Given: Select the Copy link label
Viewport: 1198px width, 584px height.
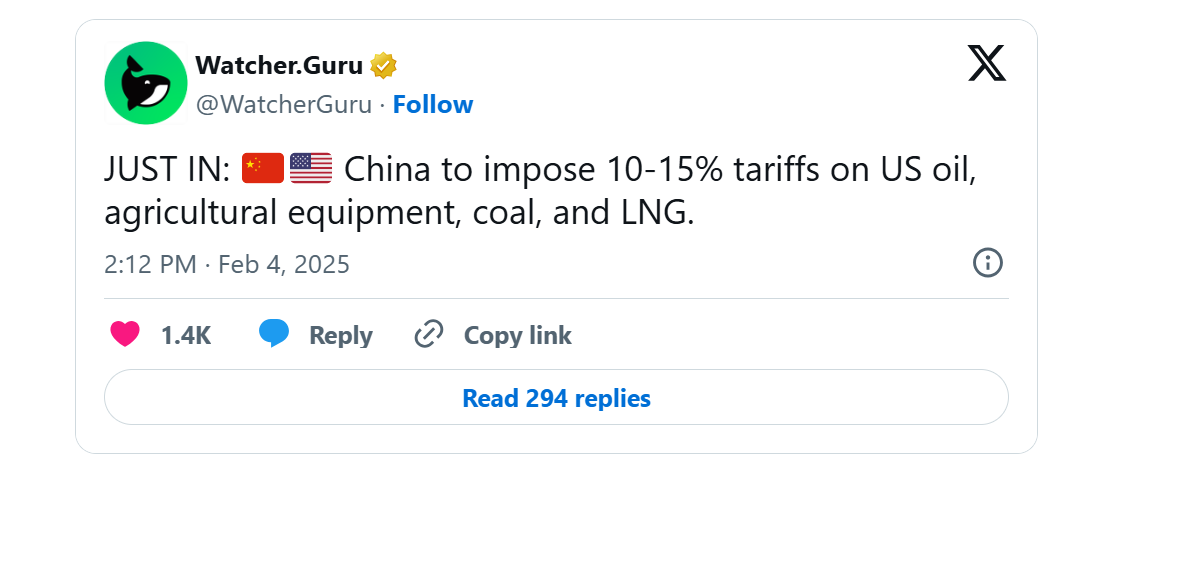Looking at the screenshot, I should pos(517,336).
